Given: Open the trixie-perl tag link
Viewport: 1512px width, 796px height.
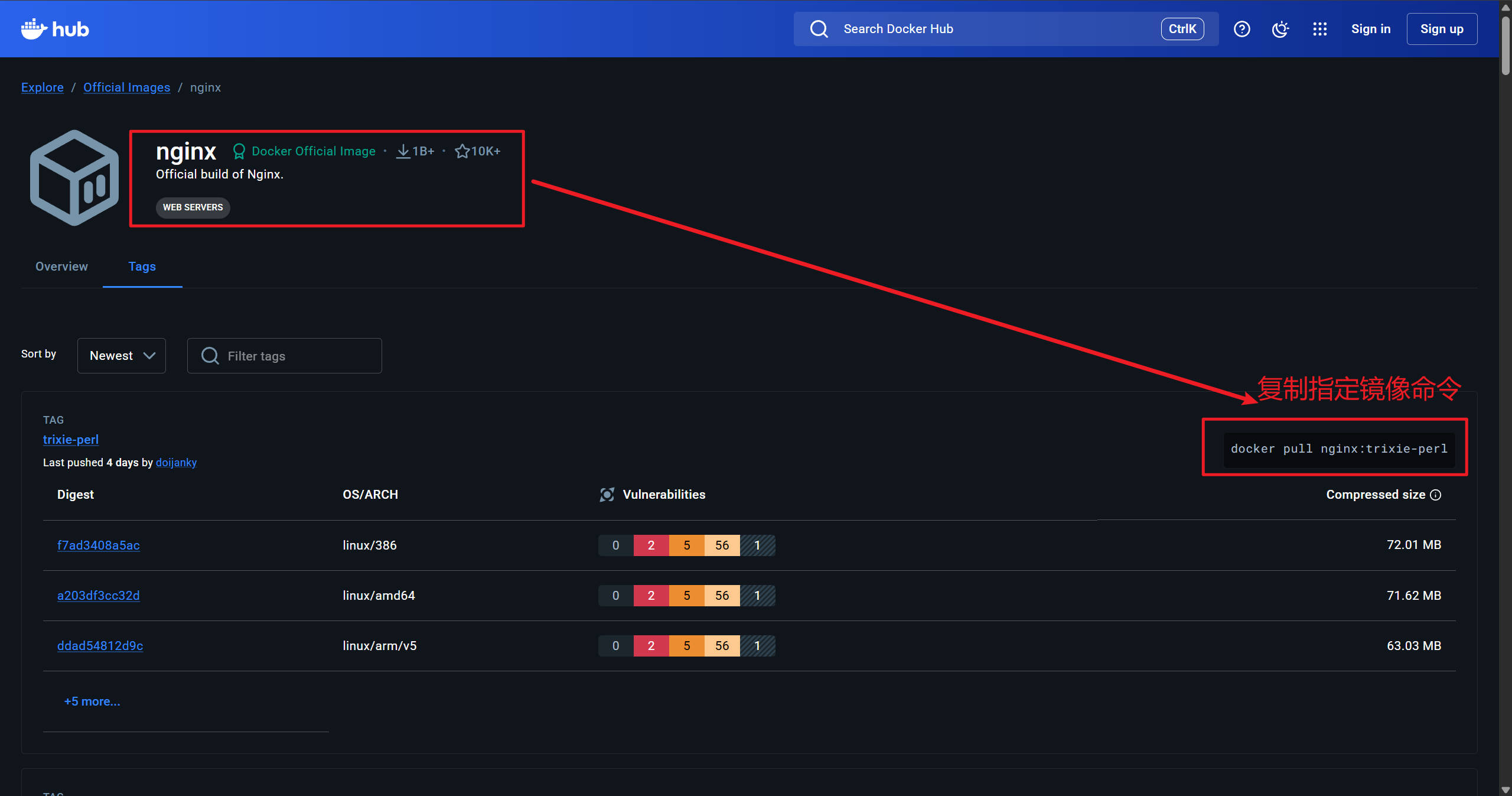Looking at the screenshot, I should coord(71,440).
